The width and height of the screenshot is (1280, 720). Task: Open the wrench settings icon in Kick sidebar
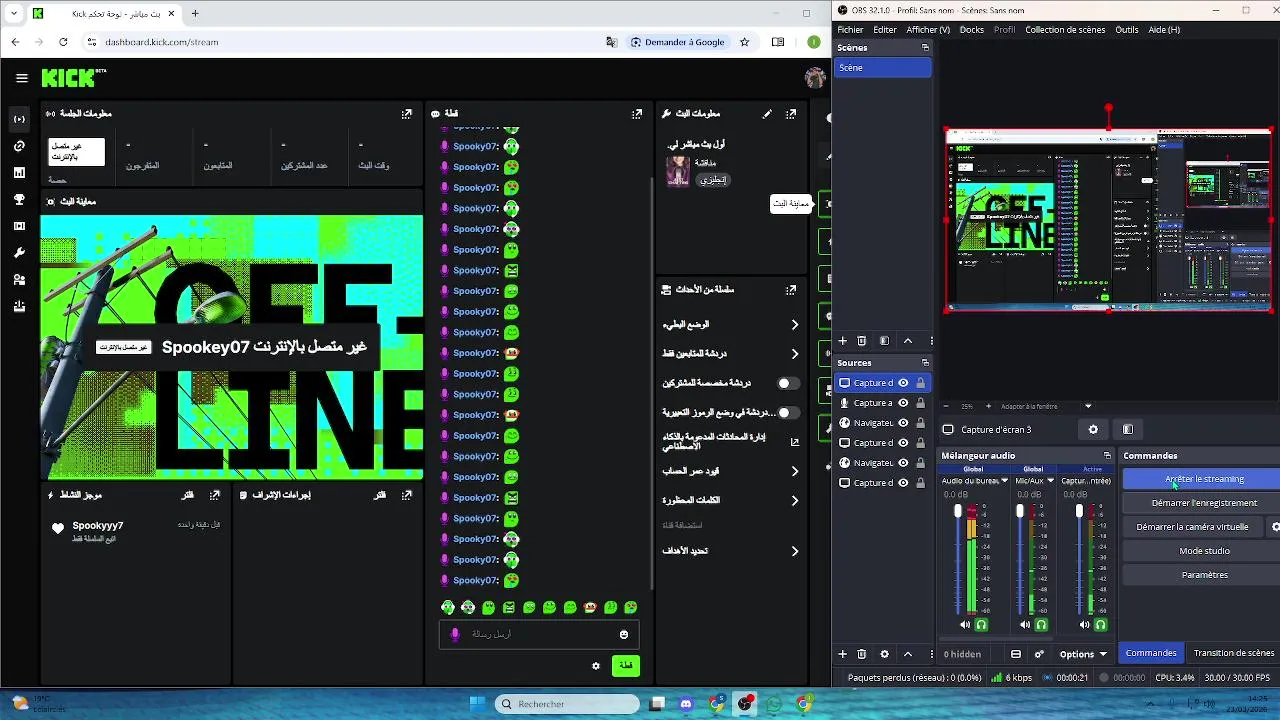(19, 253)
